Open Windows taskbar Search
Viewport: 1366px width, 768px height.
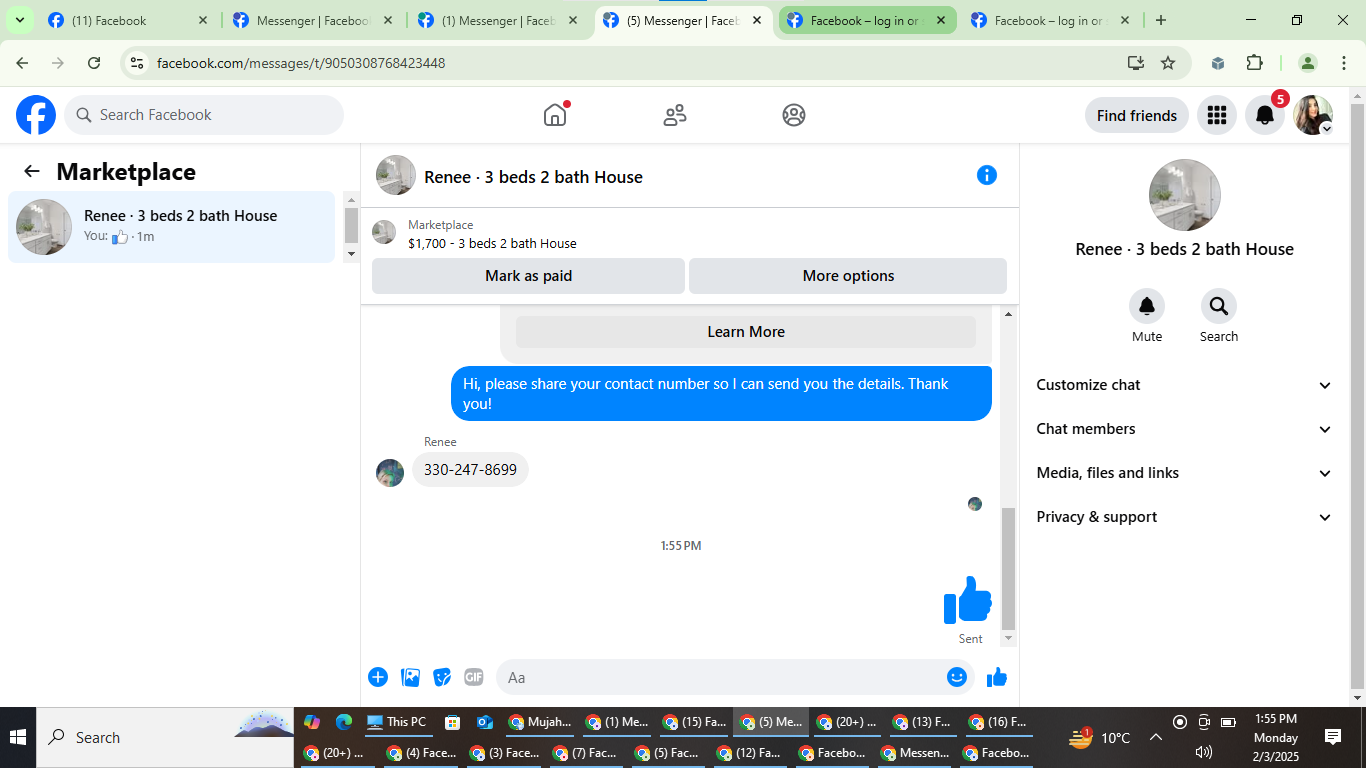coord(165,738)
